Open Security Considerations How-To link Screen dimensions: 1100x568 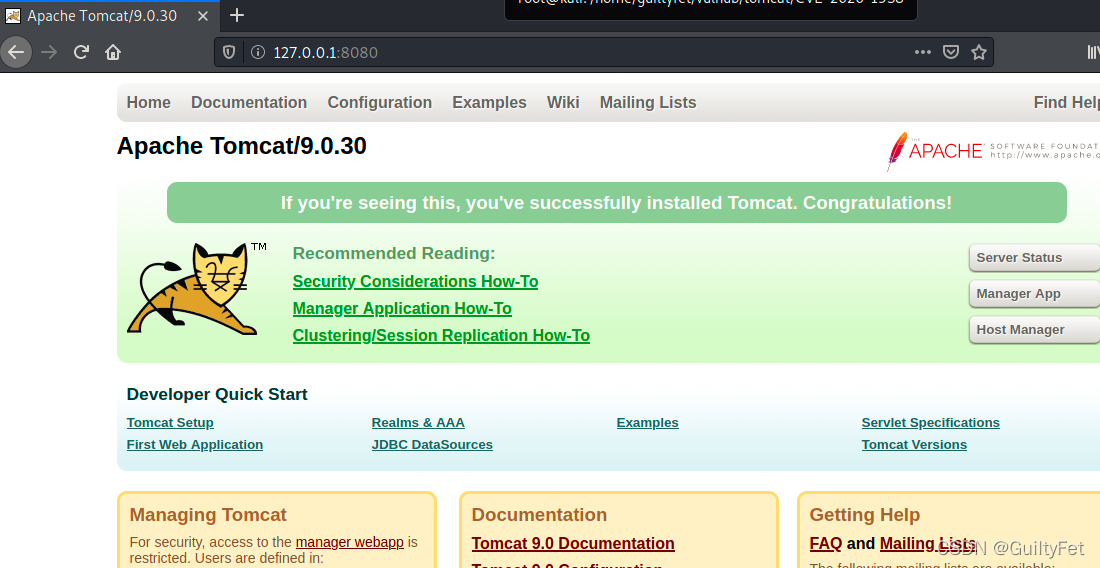[415, 281]
